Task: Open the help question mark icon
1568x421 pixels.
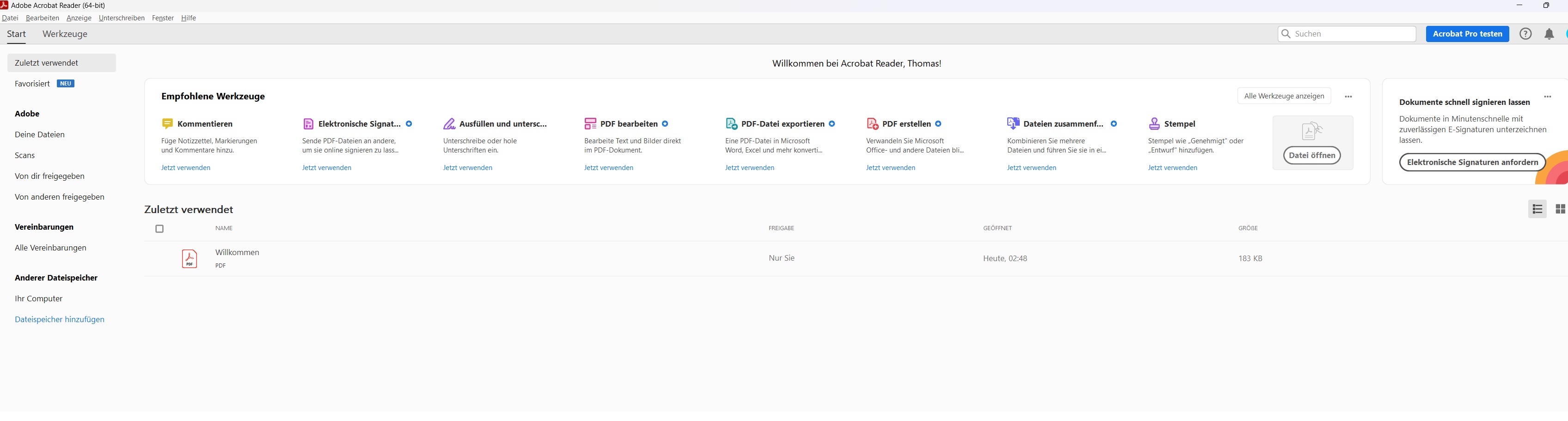Action: (1525, 34)
